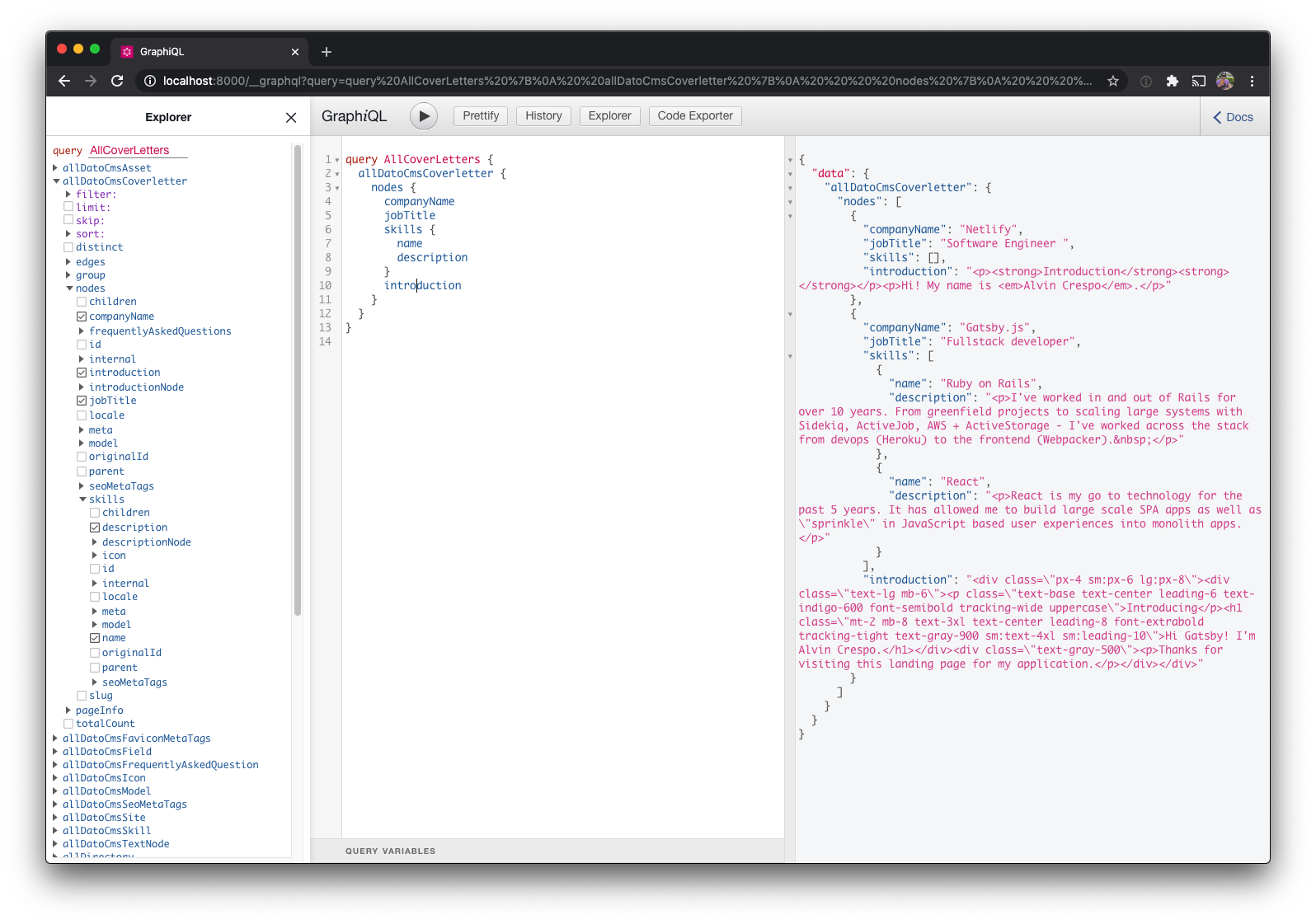The width and height of the screenshot is (1316, 924).
Task: Go back to previous page
Action: pyautogui.click(x=64, y=81)
